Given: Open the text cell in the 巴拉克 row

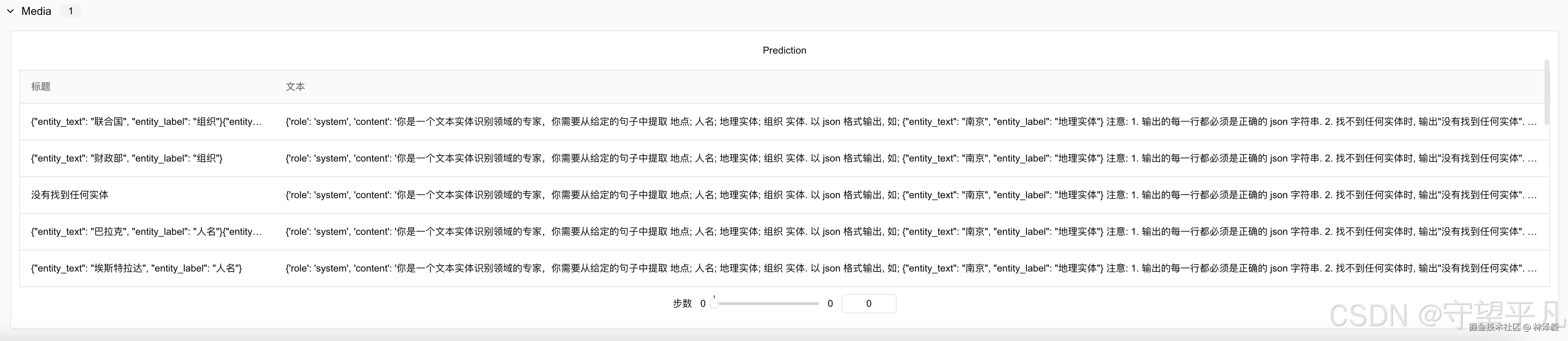Looking at the screenshot, I should point(910,231).
